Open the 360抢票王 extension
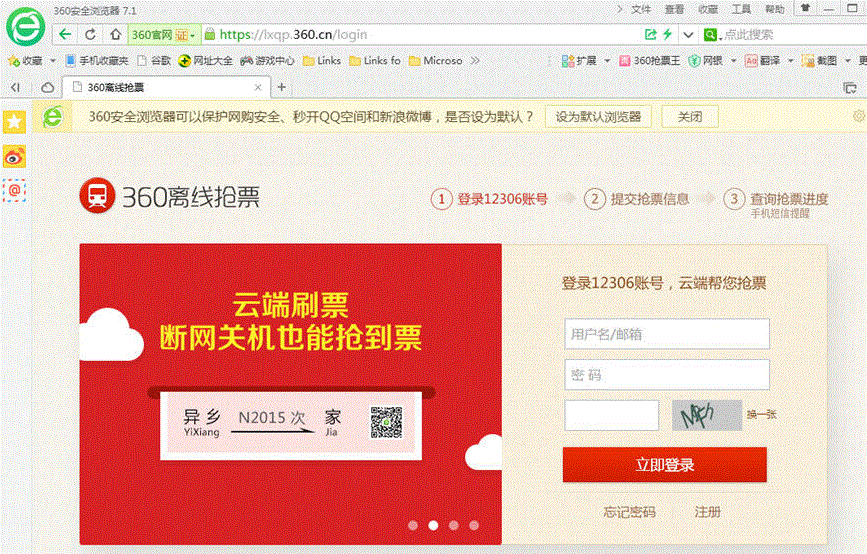 pyautogui.click(x=650, y=60)
